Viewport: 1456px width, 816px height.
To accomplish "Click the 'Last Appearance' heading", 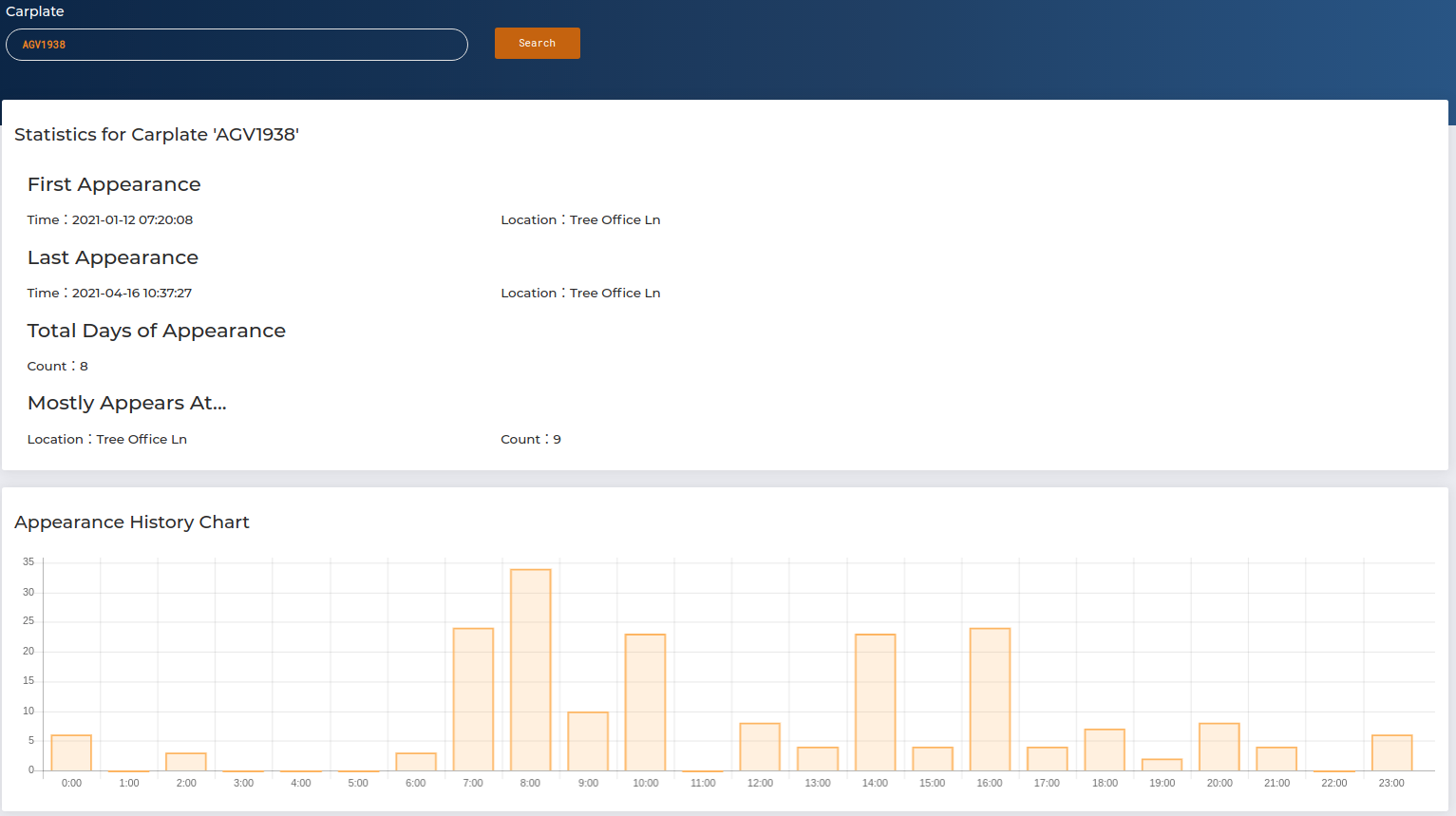I will click(113, 257).
